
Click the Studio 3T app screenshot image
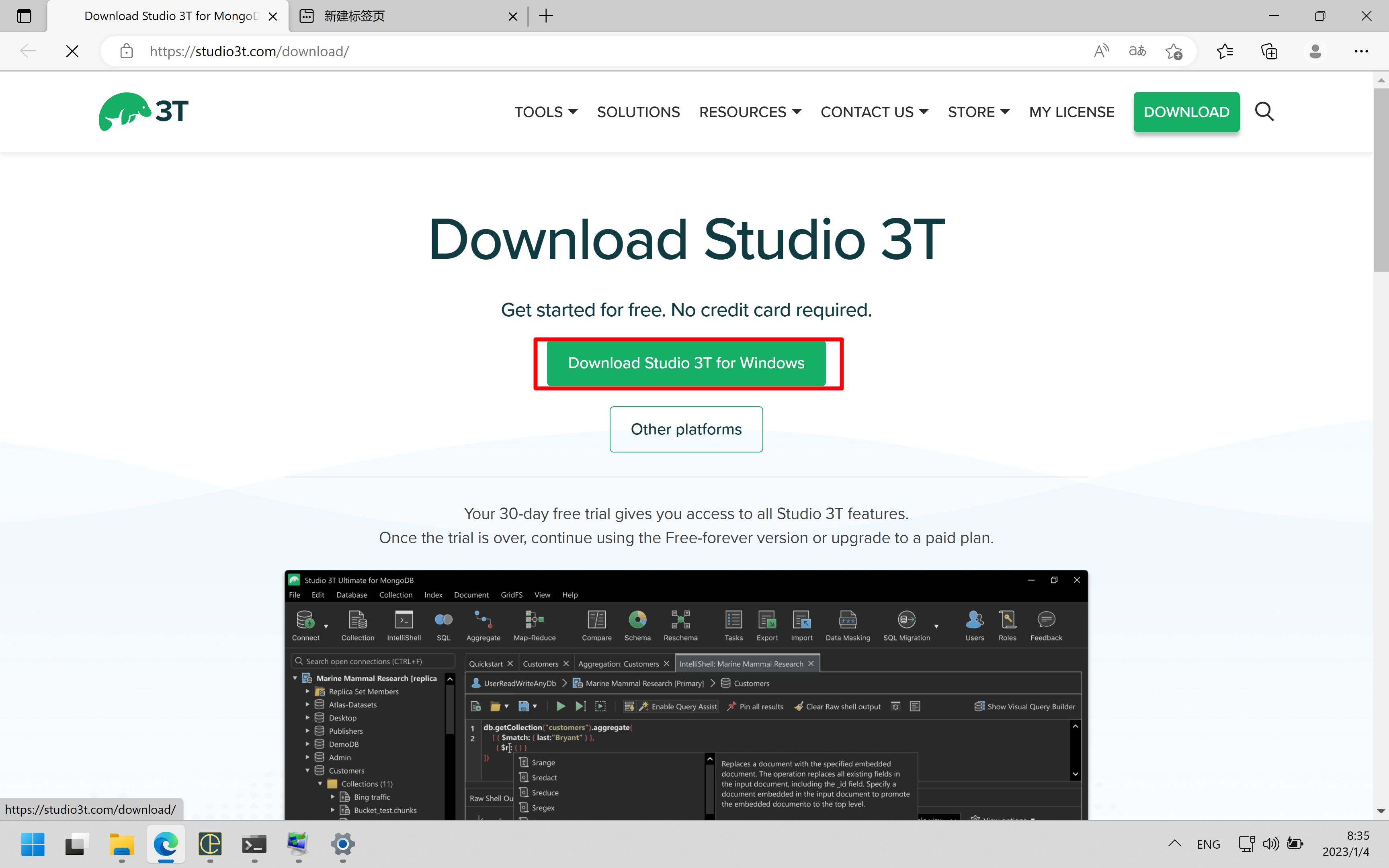coord(686,695)
